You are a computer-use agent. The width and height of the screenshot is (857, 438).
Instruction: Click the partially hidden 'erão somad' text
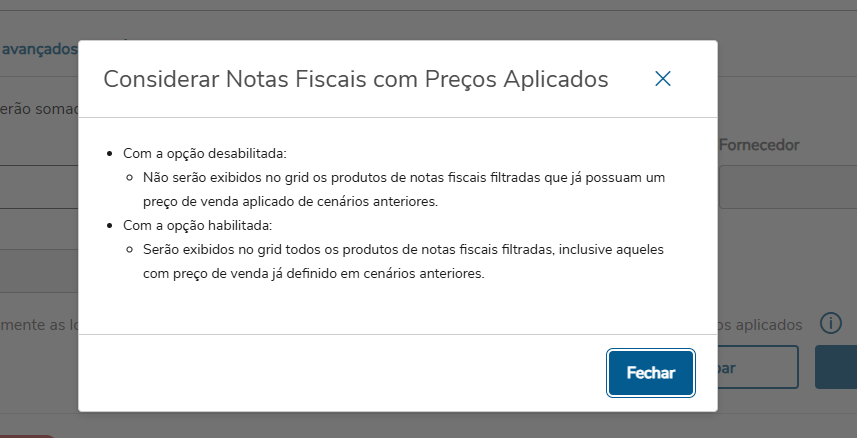[x=38, y=107]
